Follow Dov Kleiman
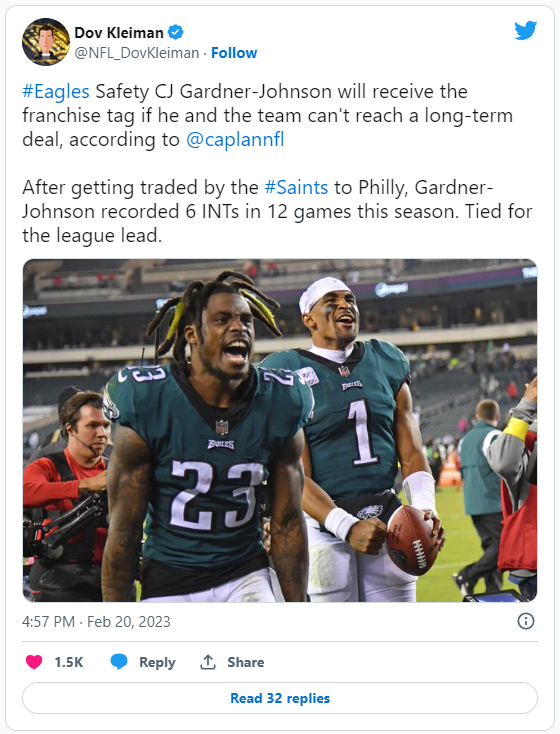This screenshot has width=560, height=734. coord(234,53)
